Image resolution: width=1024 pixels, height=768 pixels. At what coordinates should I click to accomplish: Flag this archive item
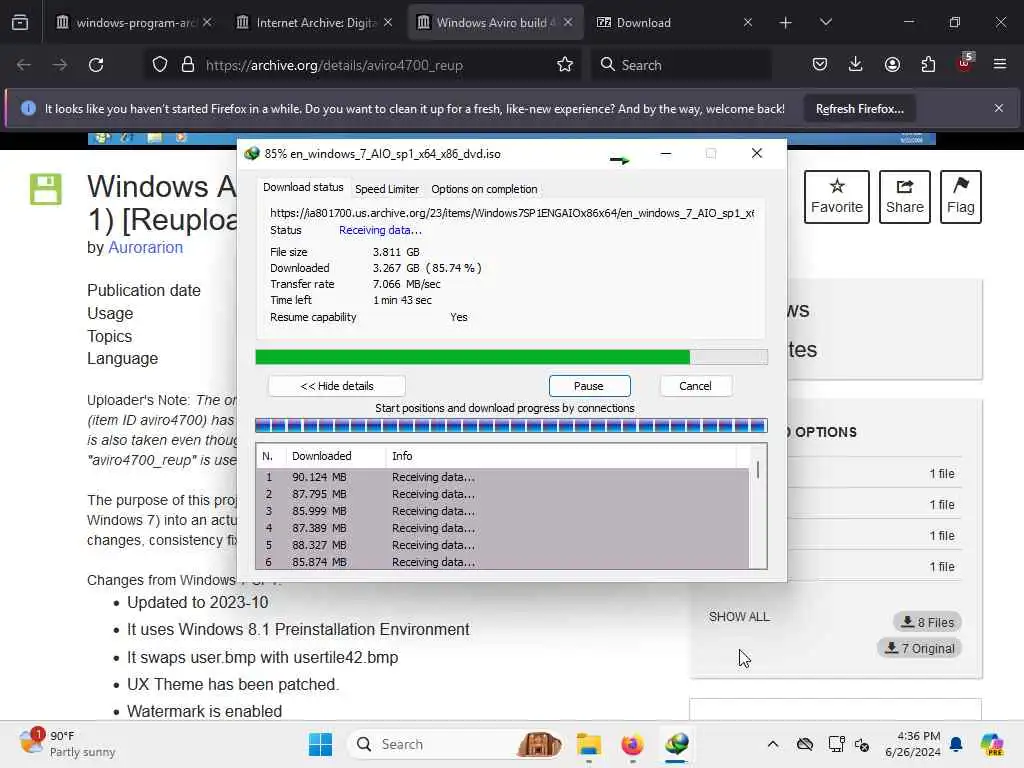(961, 197)
